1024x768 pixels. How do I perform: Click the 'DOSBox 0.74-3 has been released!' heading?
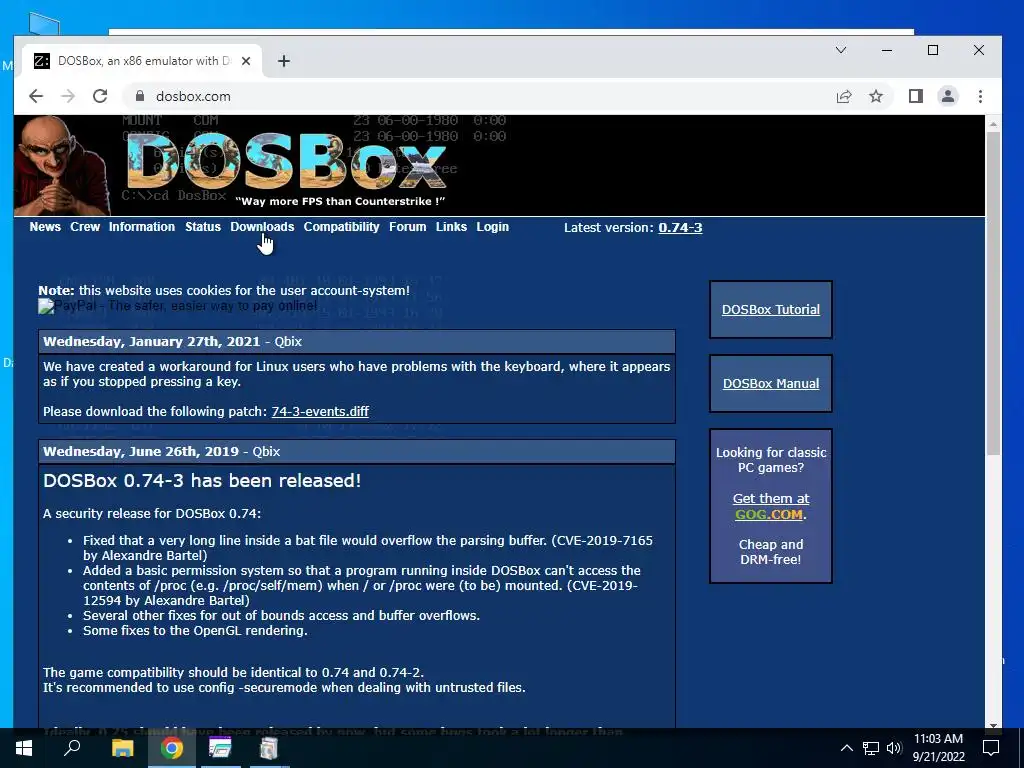pyautogui.click(x=202, y=481)
